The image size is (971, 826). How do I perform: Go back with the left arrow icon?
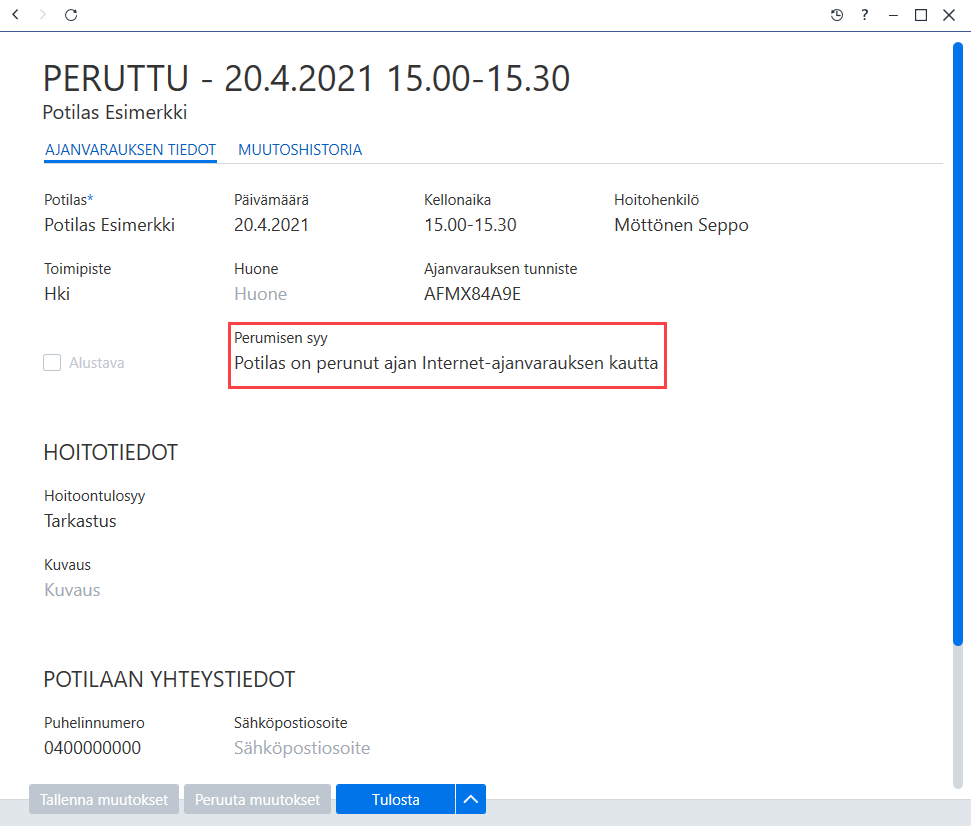coord(15,14)
